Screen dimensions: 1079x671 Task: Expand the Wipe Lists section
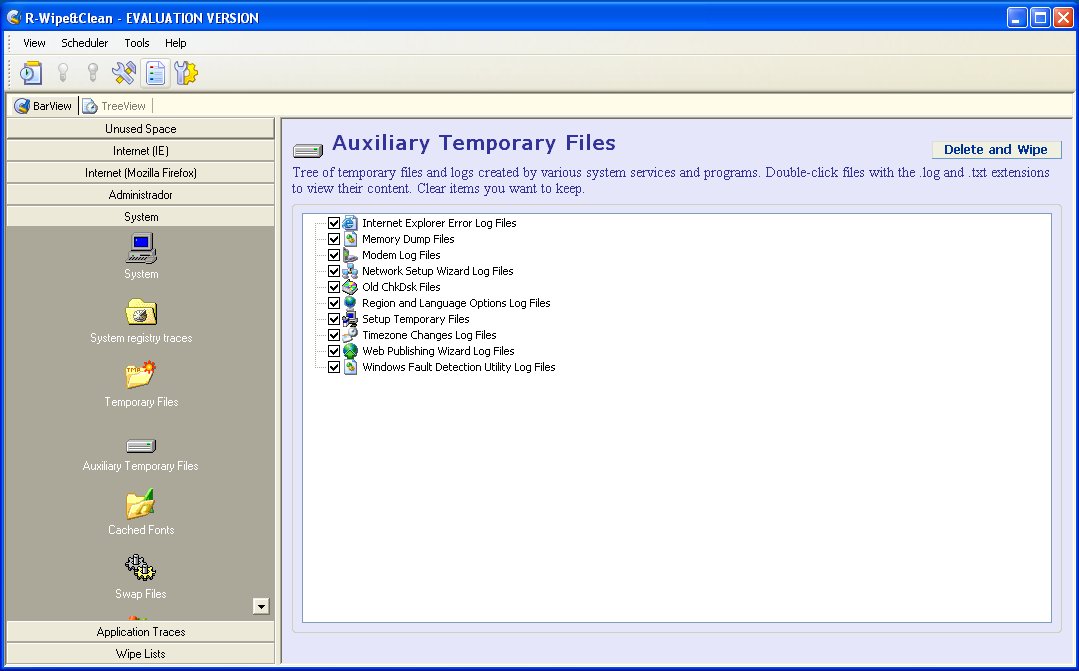(x=140, y=654)
